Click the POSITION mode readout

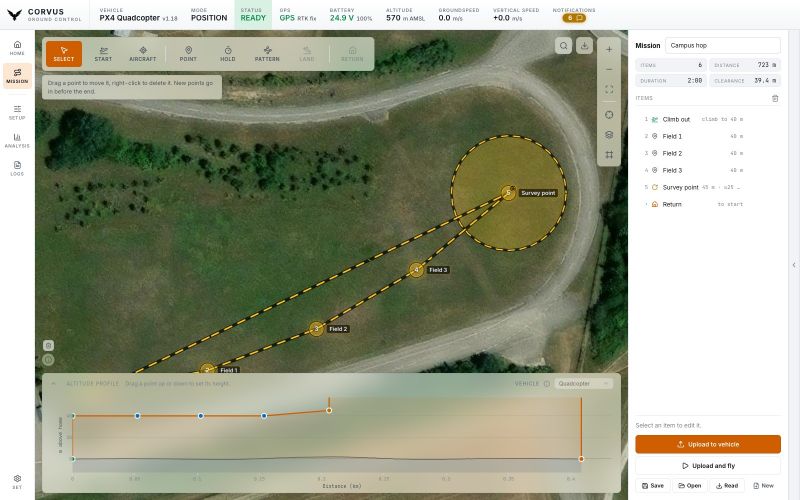(x=209, y=15)
